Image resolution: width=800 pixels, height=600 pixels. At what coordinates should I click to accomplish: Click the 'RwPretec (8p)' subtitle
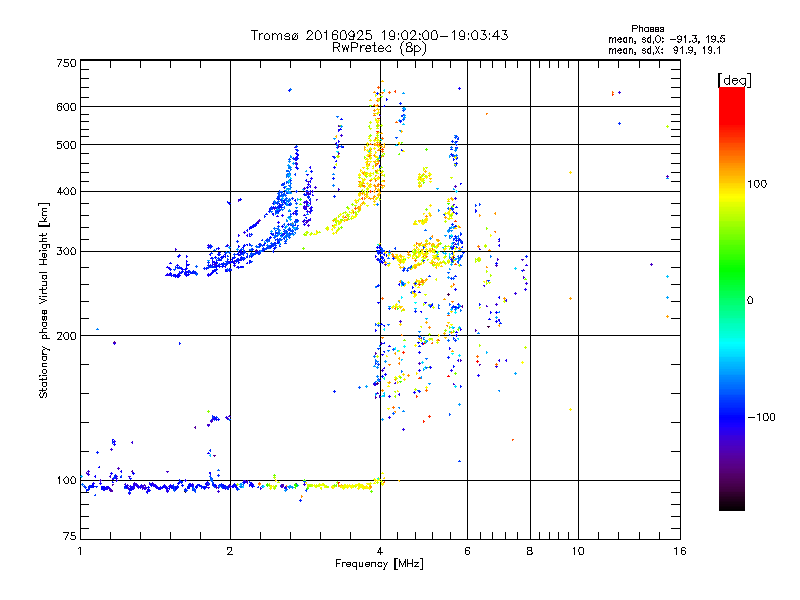[x=380, y=48]
